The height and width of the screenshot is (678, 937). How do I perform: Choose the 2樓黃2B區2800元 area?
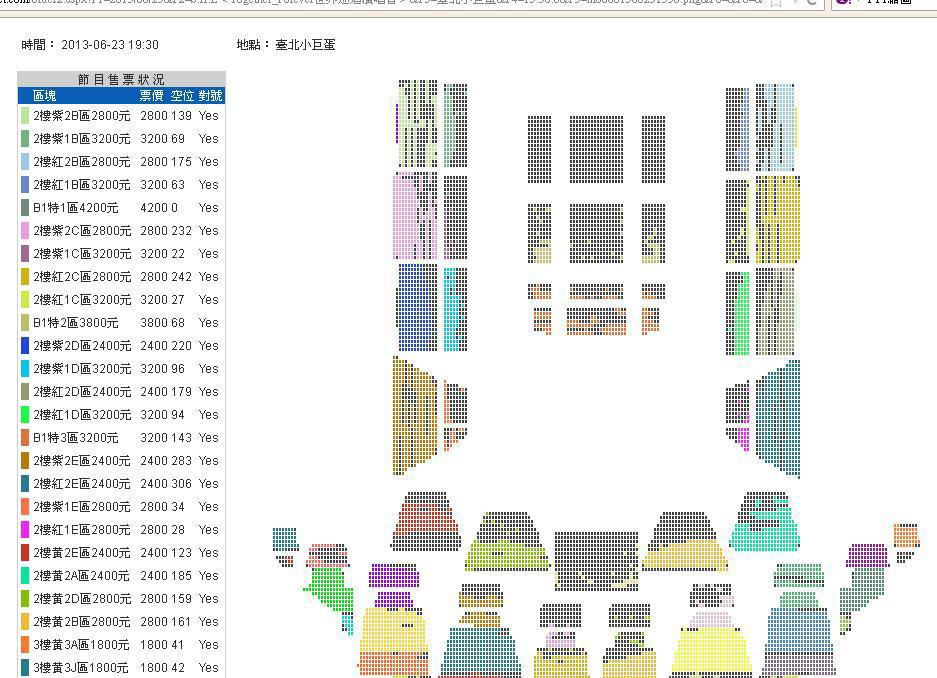click(x=121, y=621)
